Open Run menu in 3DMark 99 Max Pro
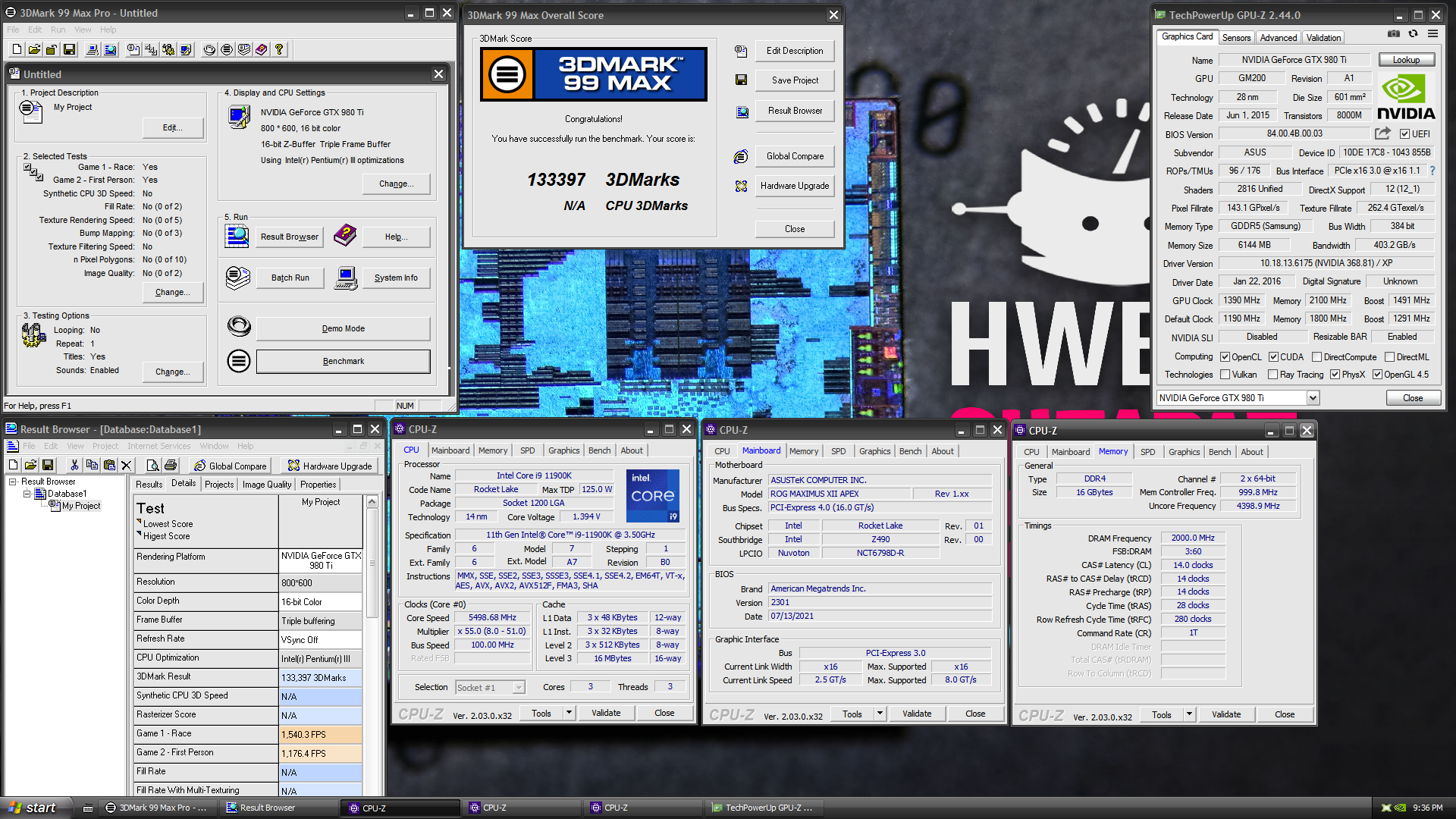Image resolution: width=1456 pixels, height=819 pixels. click(58, 30)
